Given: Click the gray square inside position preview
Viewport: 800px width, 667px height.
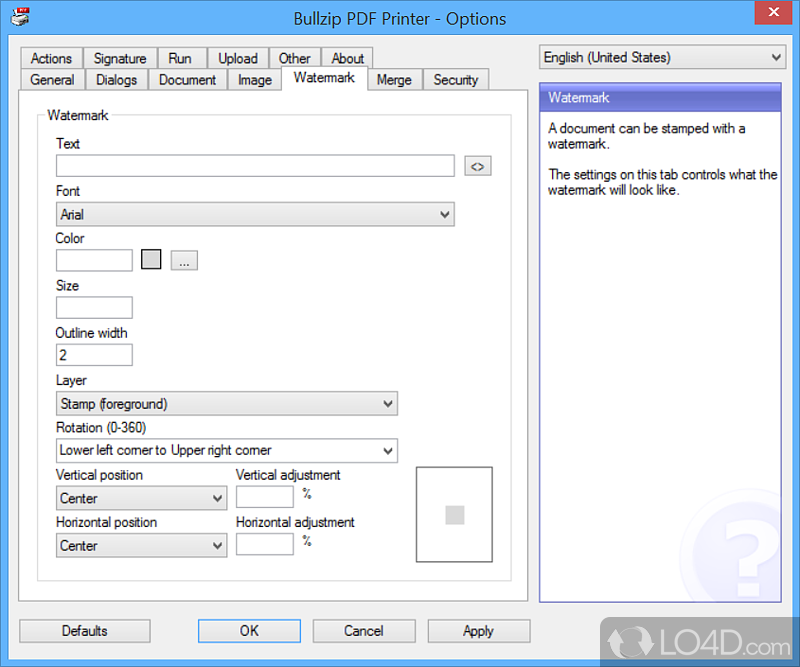Looking at the screenshot, I should [455, 515].
